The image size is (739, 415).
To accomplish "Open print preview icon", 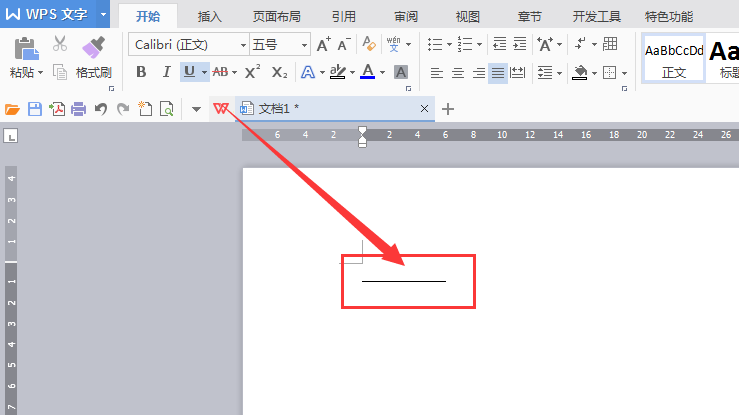I will [x=166, y=109].
